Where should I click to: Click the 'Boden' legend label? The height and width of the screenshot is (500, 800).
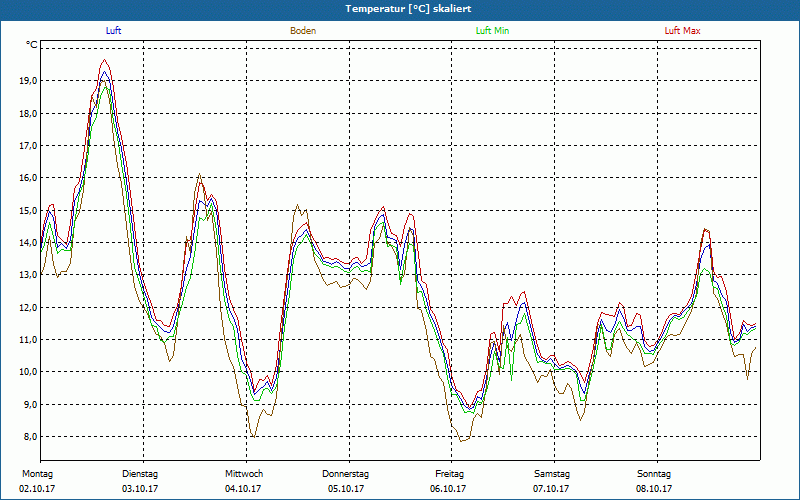[303, 31]
